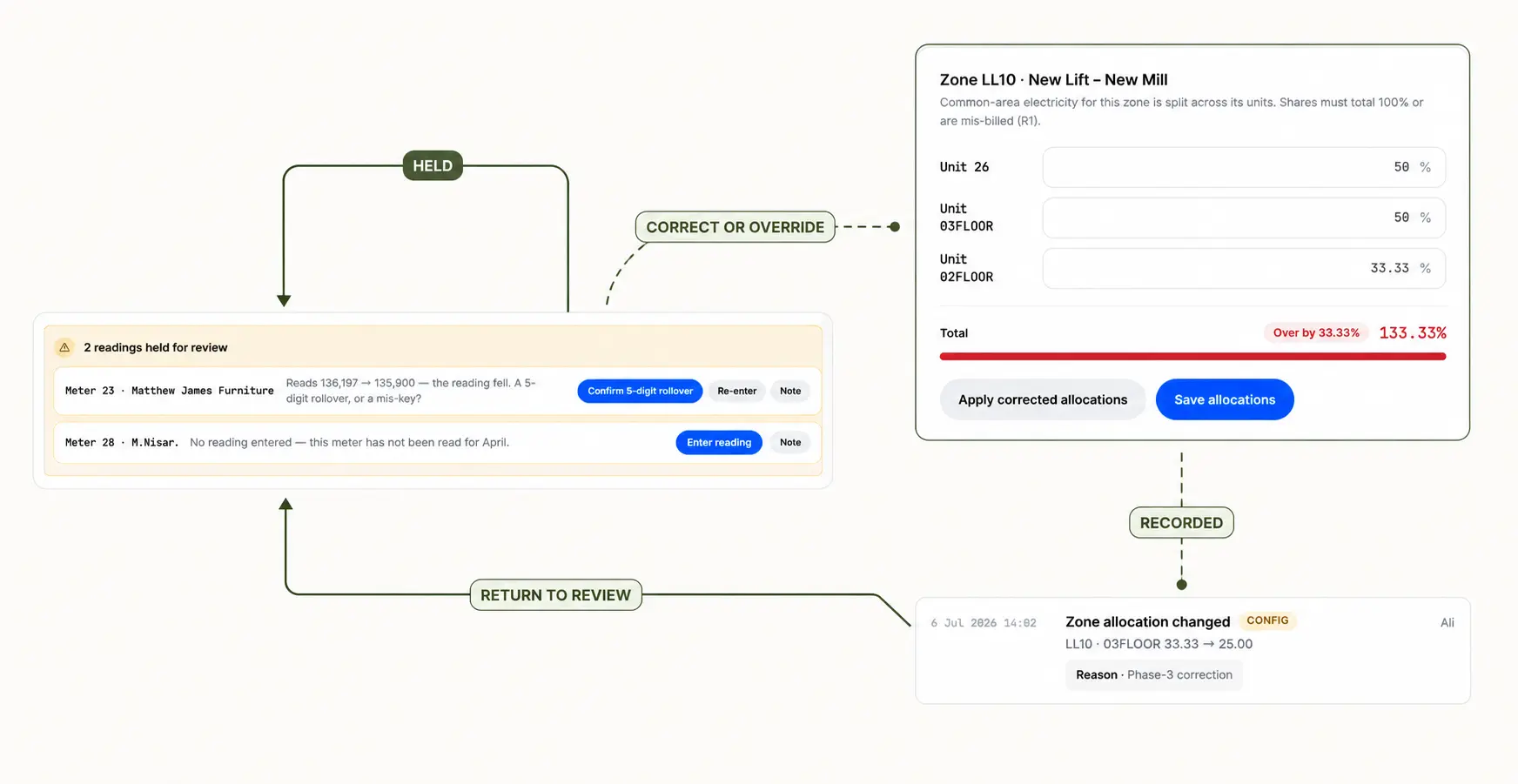
Task: Select the Unit 03FLOOR allocation field
Action: pos(1244,218)
